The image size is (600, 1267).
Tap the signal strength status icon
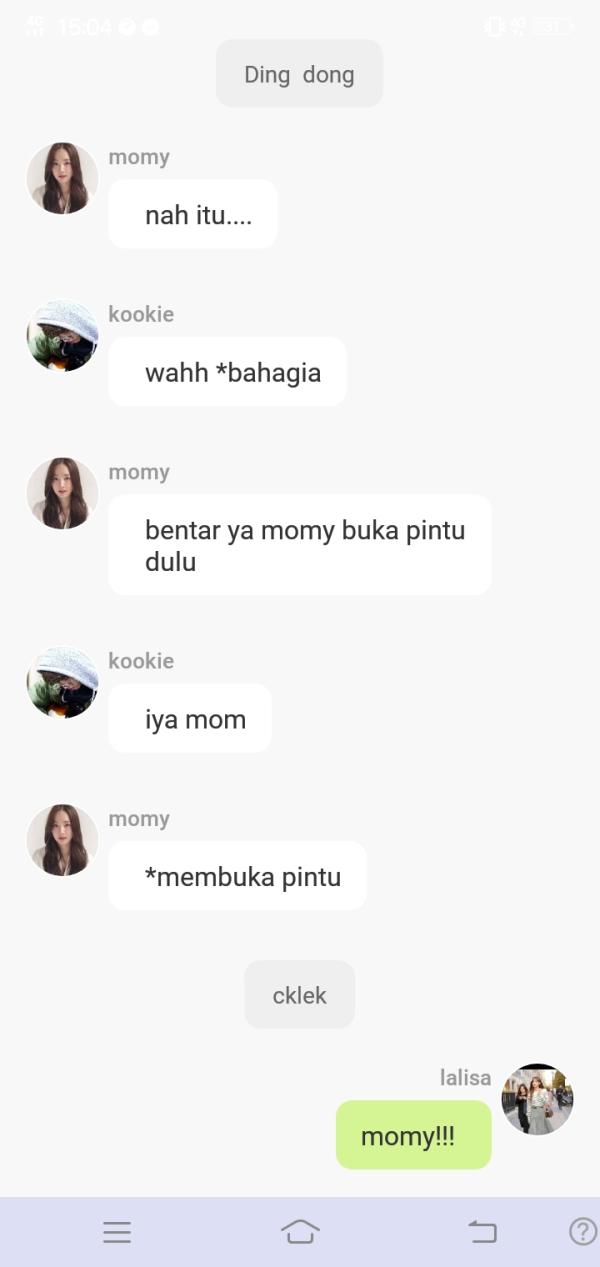[35, 27]
